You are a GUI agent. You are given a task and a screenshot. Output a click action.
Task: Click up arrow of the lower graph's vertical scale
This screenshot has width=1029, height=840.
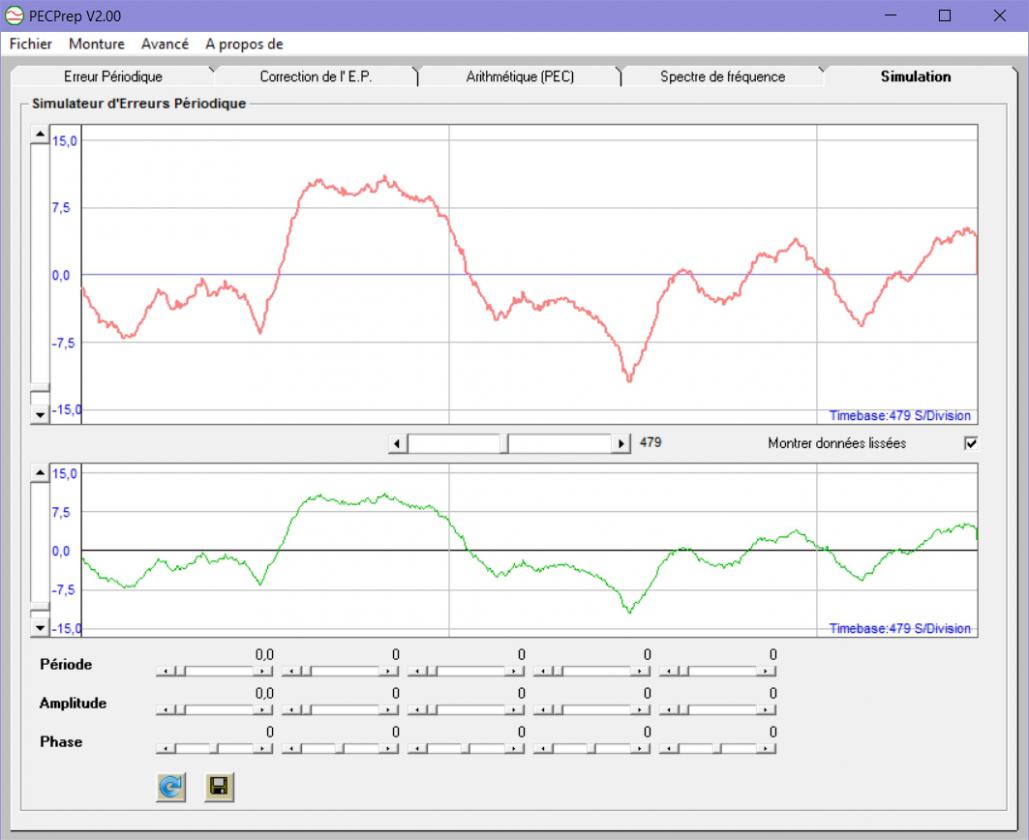(40, 472)
